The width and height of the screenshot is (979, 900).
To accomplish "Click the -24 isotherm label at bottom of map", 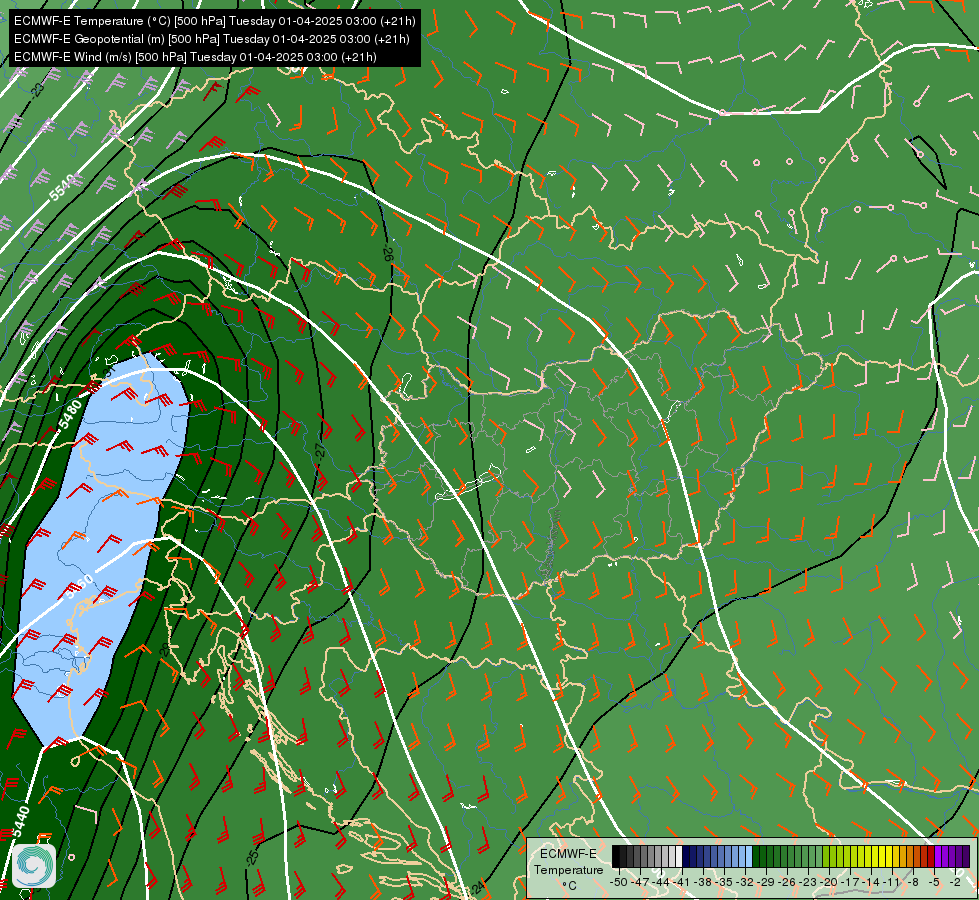I will pos(476,888).
